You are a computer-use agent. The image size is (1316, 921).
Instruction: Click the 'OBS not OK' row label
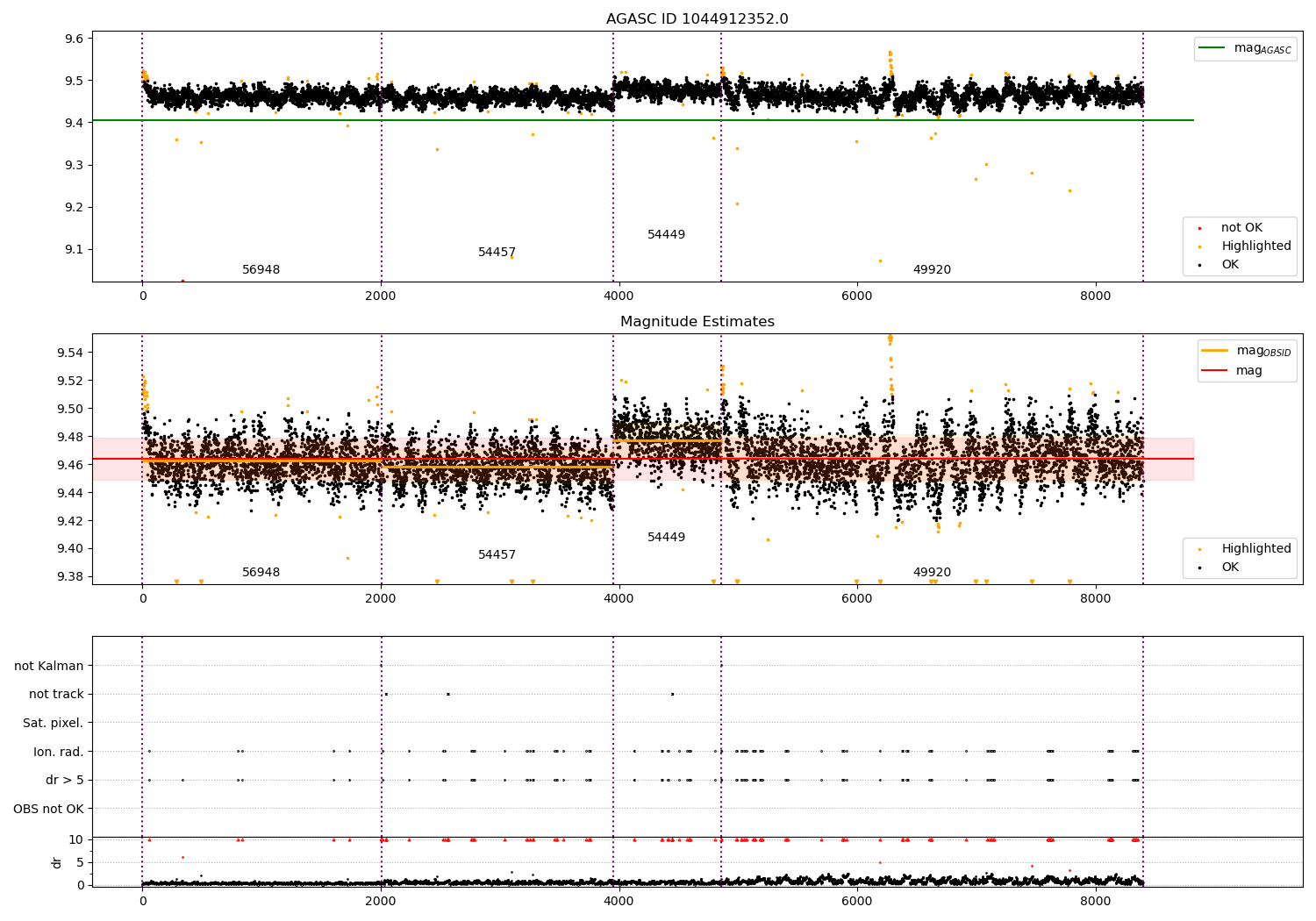coord(49,810)
